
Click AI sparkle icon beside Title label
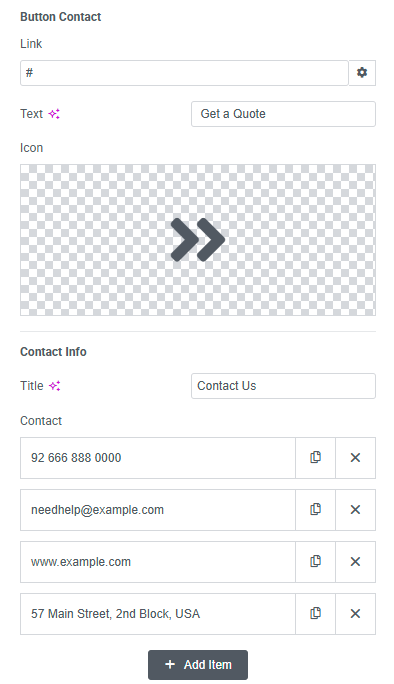54,386
